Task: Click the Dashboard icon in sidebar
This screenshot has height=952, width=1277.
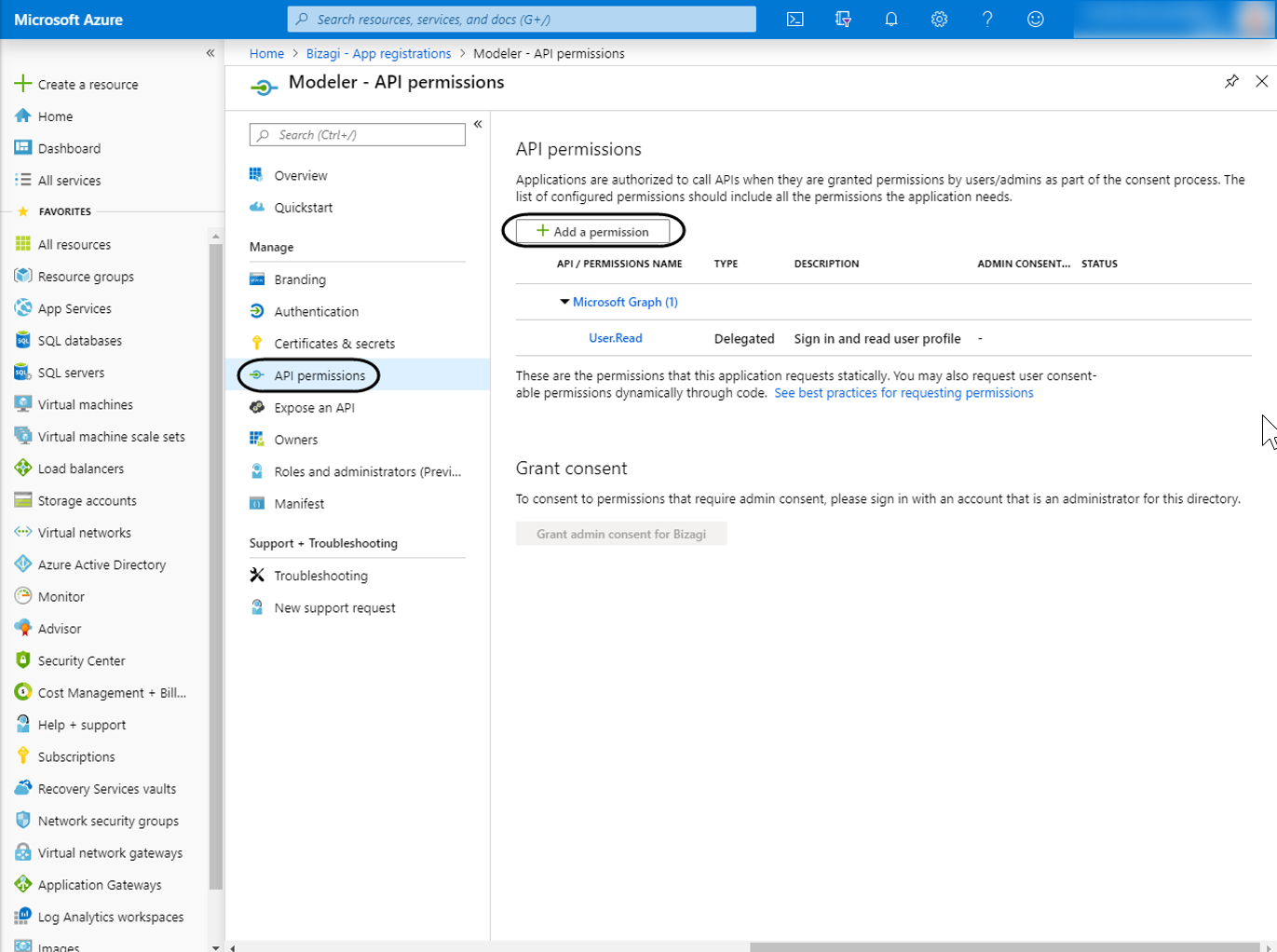Action: pyautogui.click(x=23, y=147)
